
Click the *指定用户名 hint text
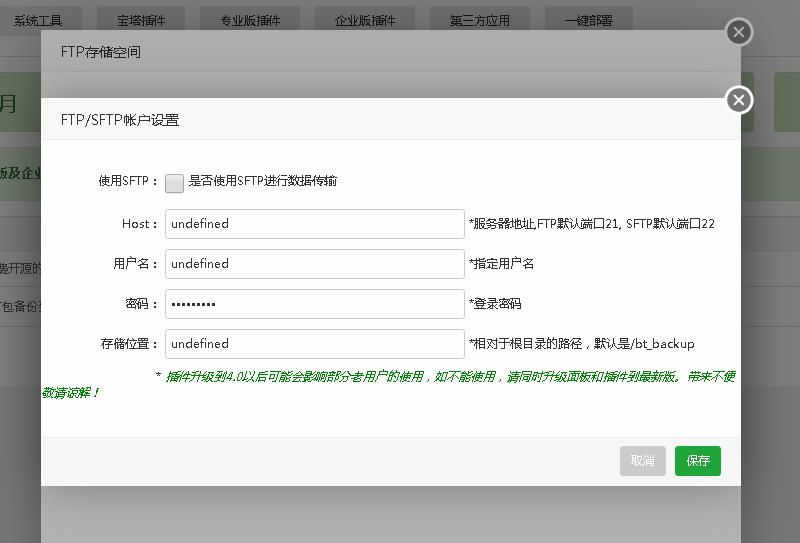(x=502, y=264)
